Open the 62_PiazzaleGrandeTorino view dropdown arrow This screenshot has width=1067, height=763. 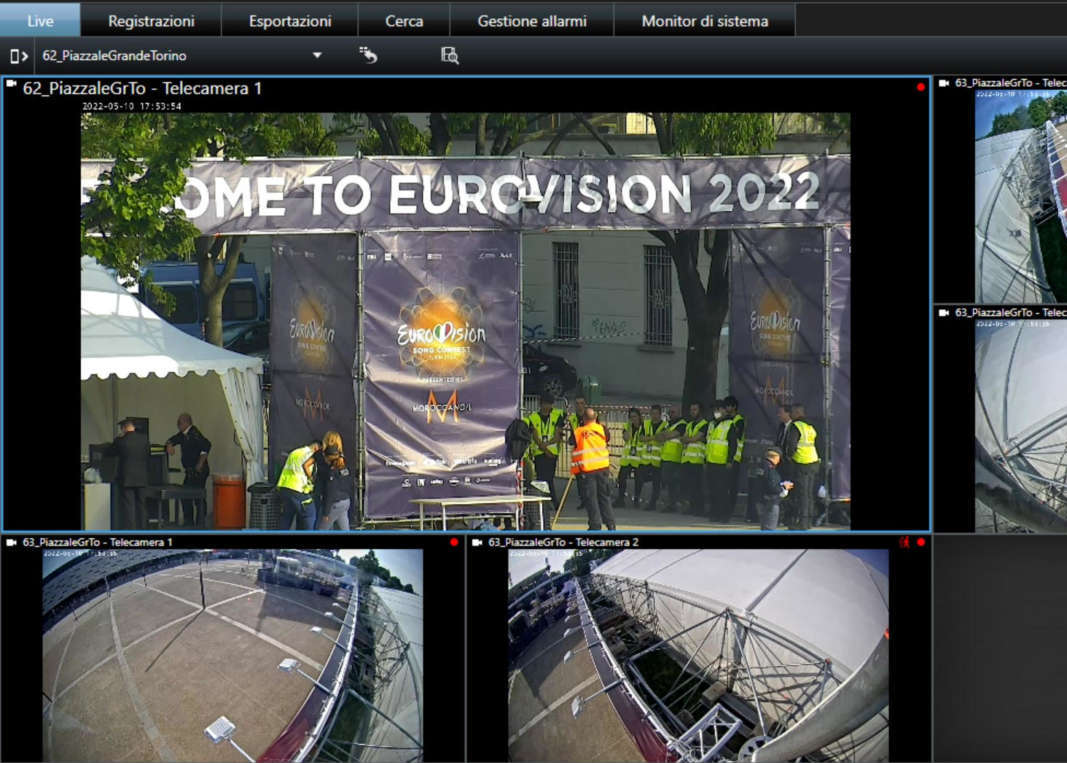tap(317, 56)
